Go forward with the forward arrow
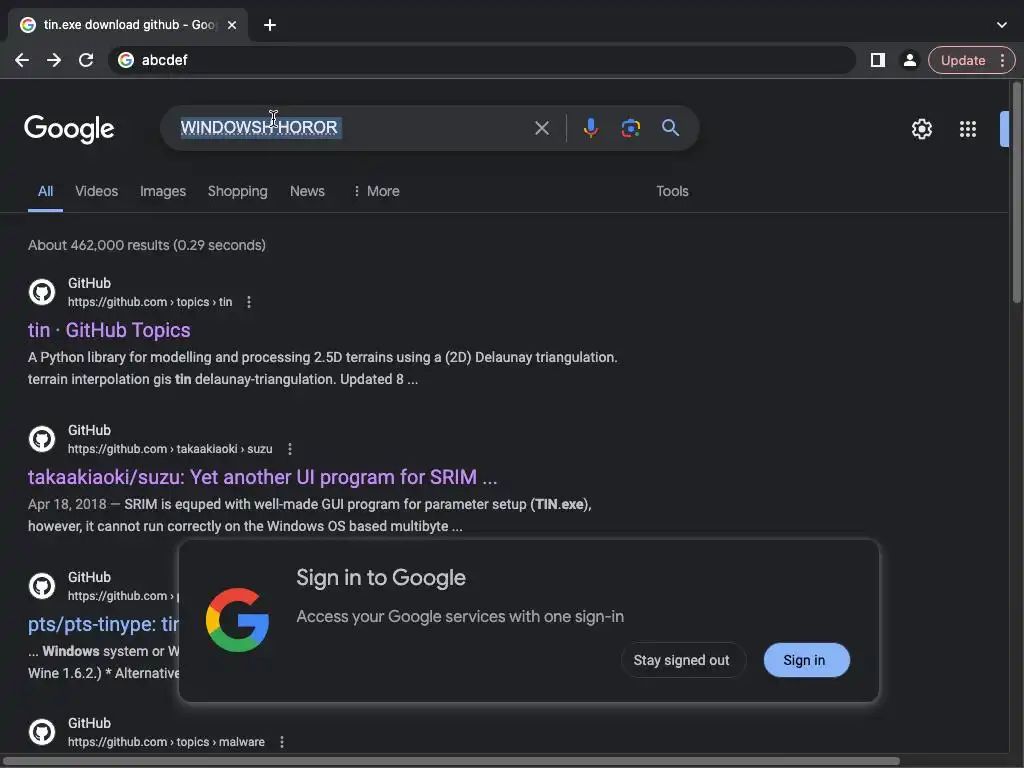 click(x=54, y=60)
